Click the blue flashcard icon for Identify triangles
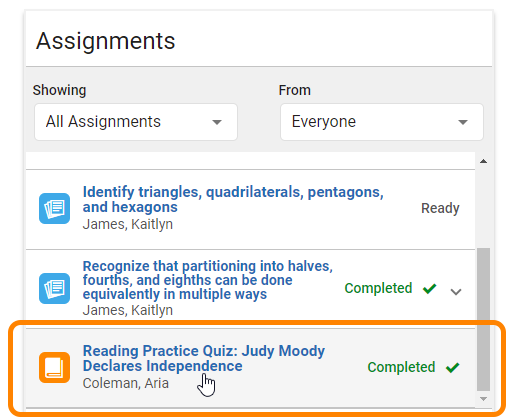513x417 pixels. 54,208
